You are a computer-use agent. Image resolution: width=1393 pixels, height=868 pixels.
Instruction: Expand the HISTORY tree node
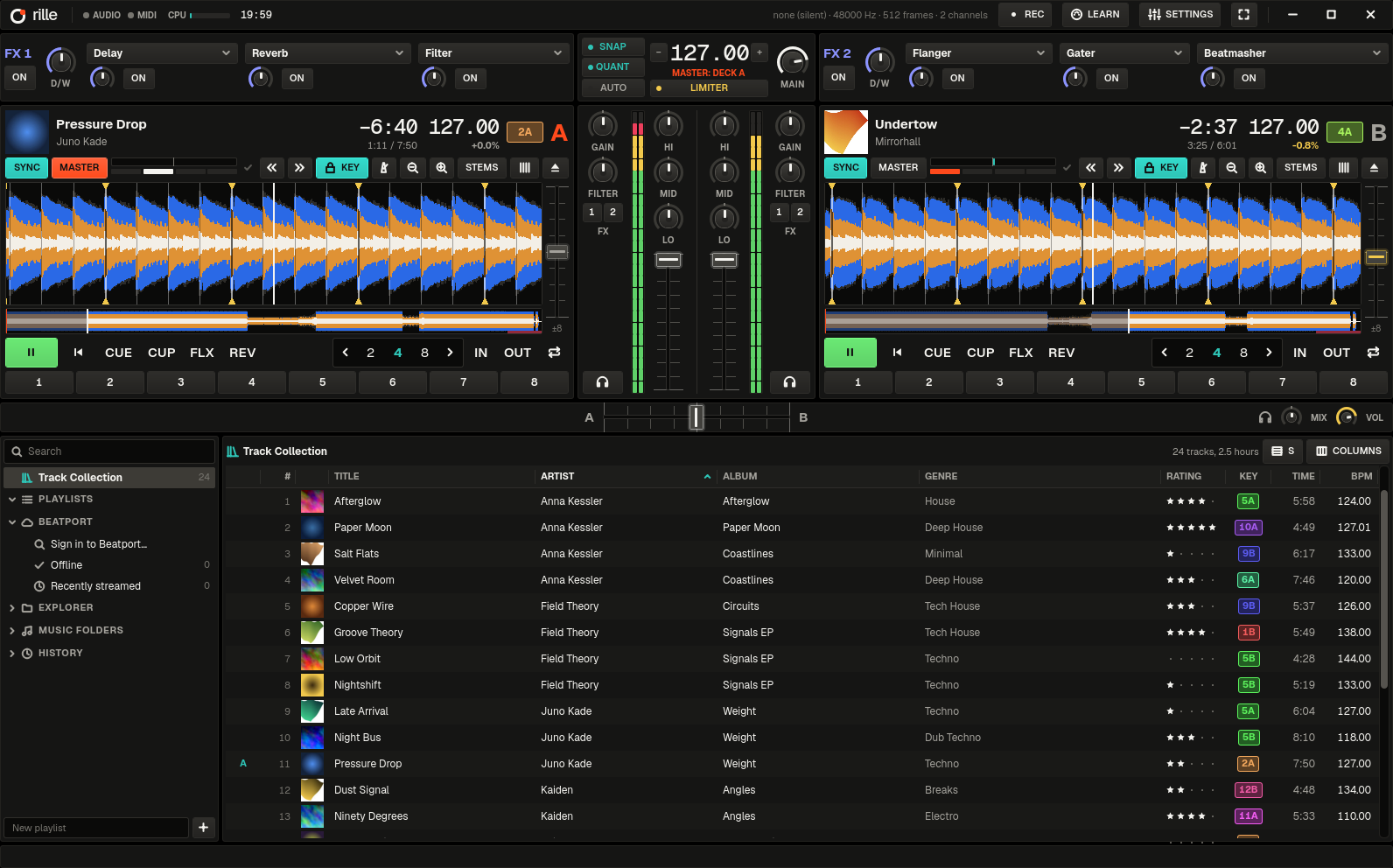[x=12, y=654]
